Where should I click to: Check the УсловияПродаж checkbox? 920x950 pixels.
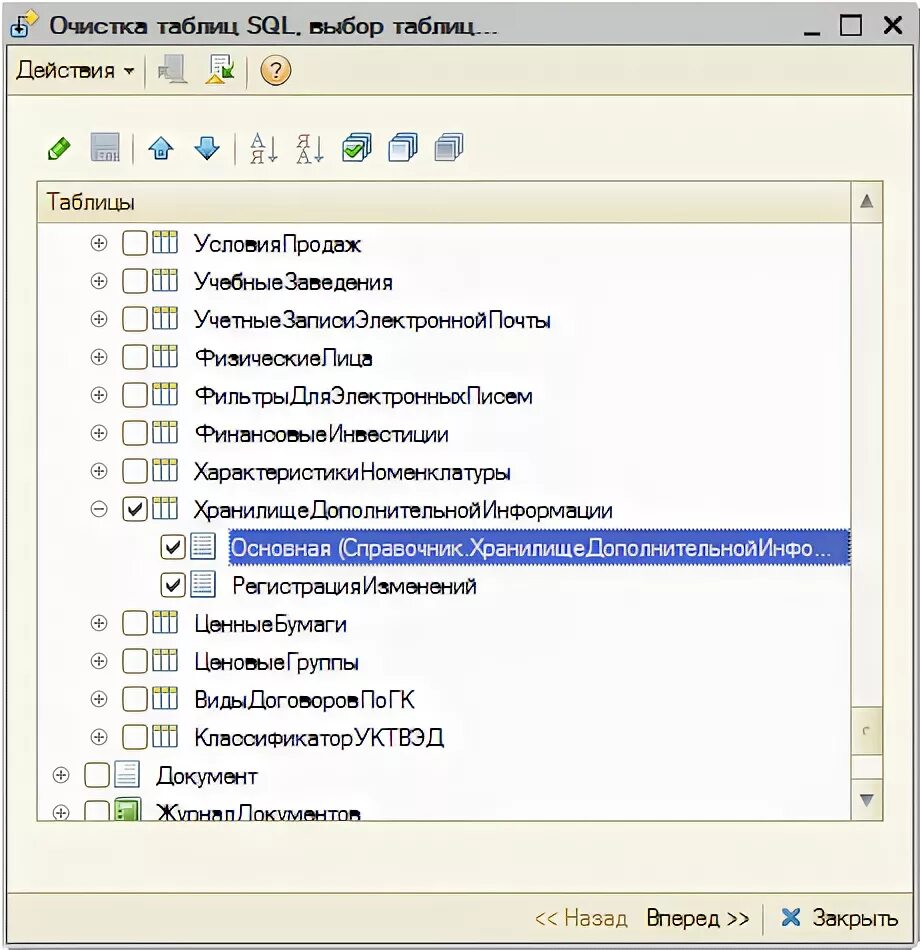pyautogui.click(x=135, y=243)
